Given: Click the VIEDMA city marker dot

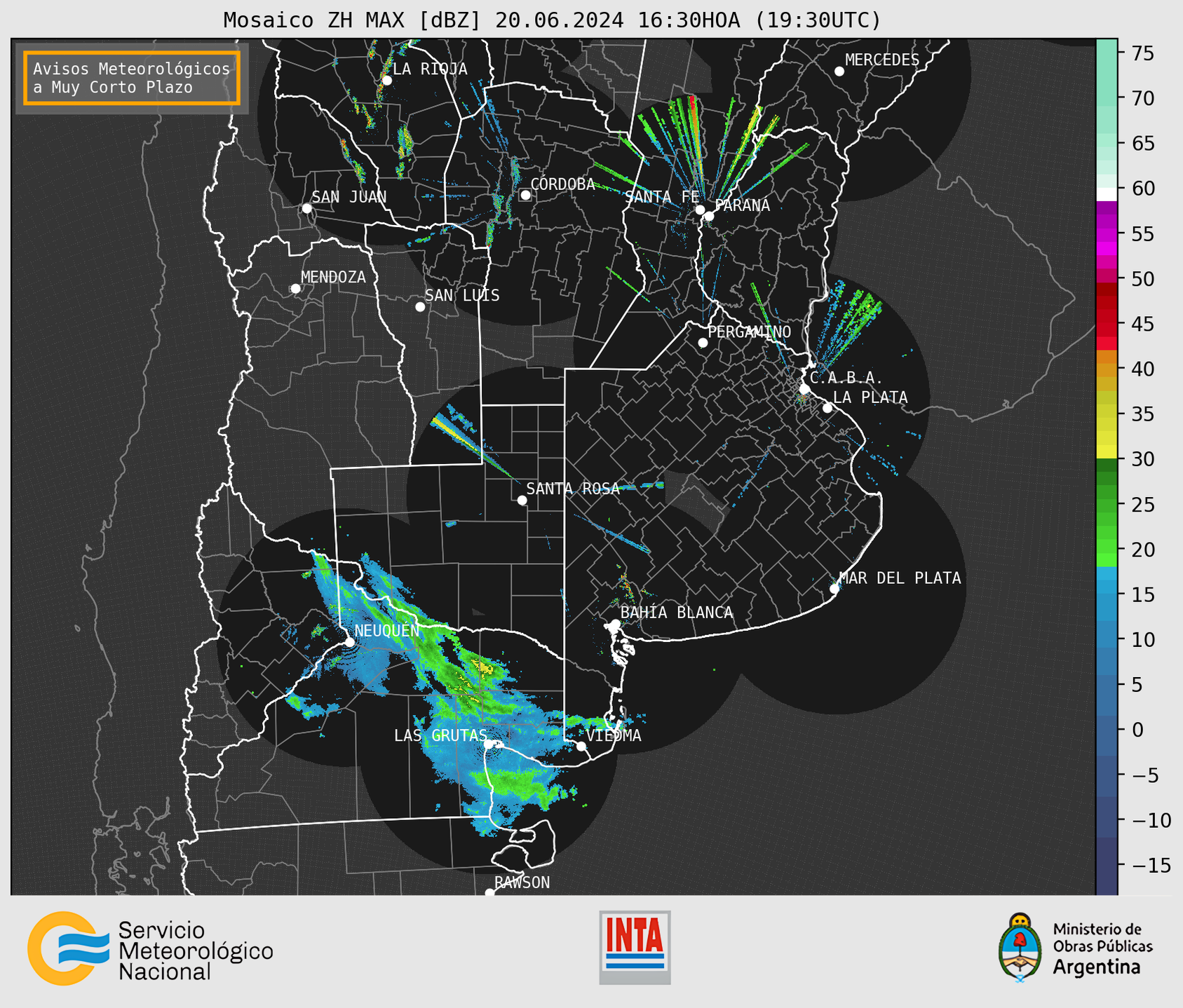Looking at the screenshot, I should pos(581,746).
